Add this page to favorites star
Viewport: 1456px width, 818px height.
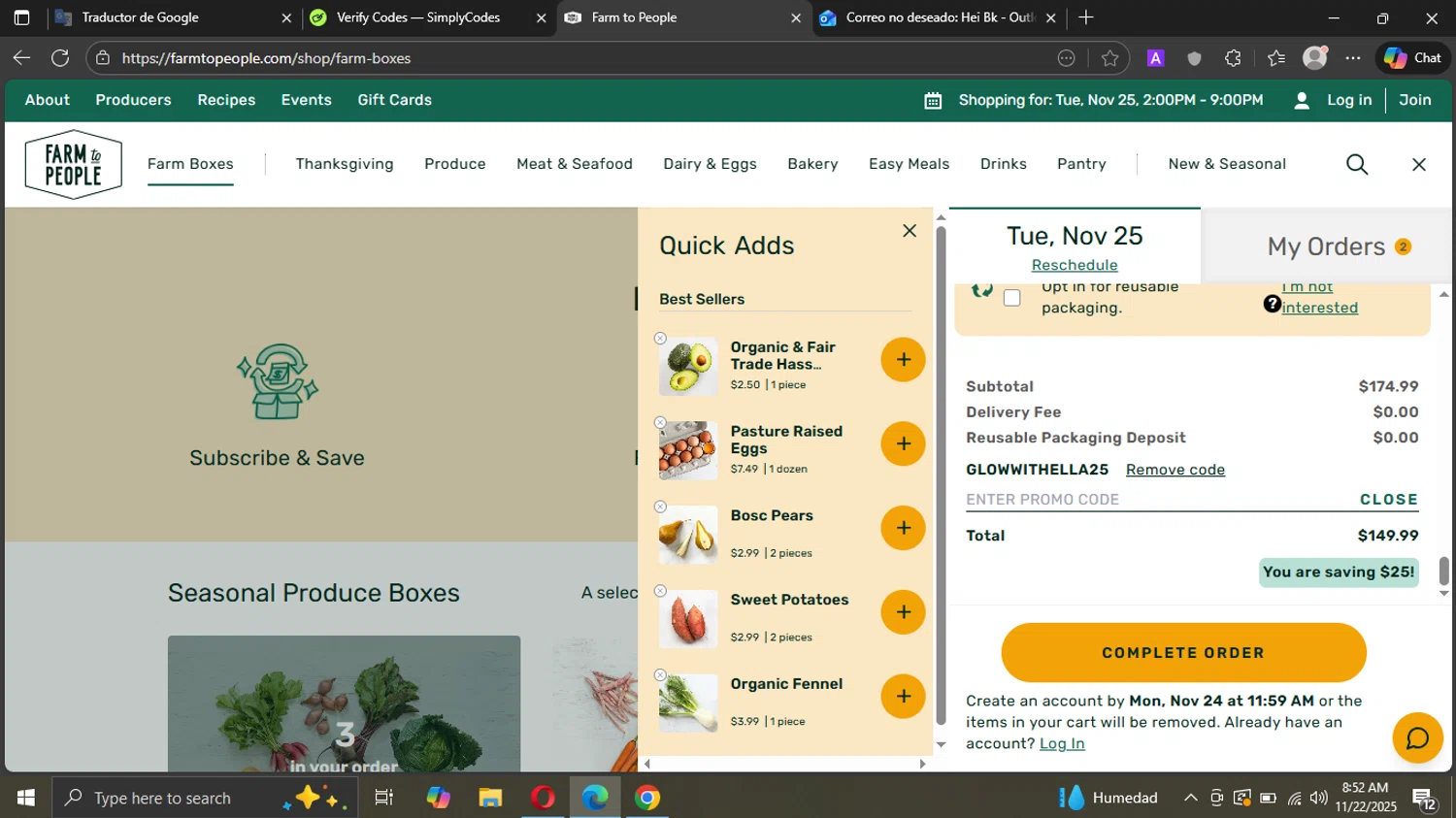1110,58
